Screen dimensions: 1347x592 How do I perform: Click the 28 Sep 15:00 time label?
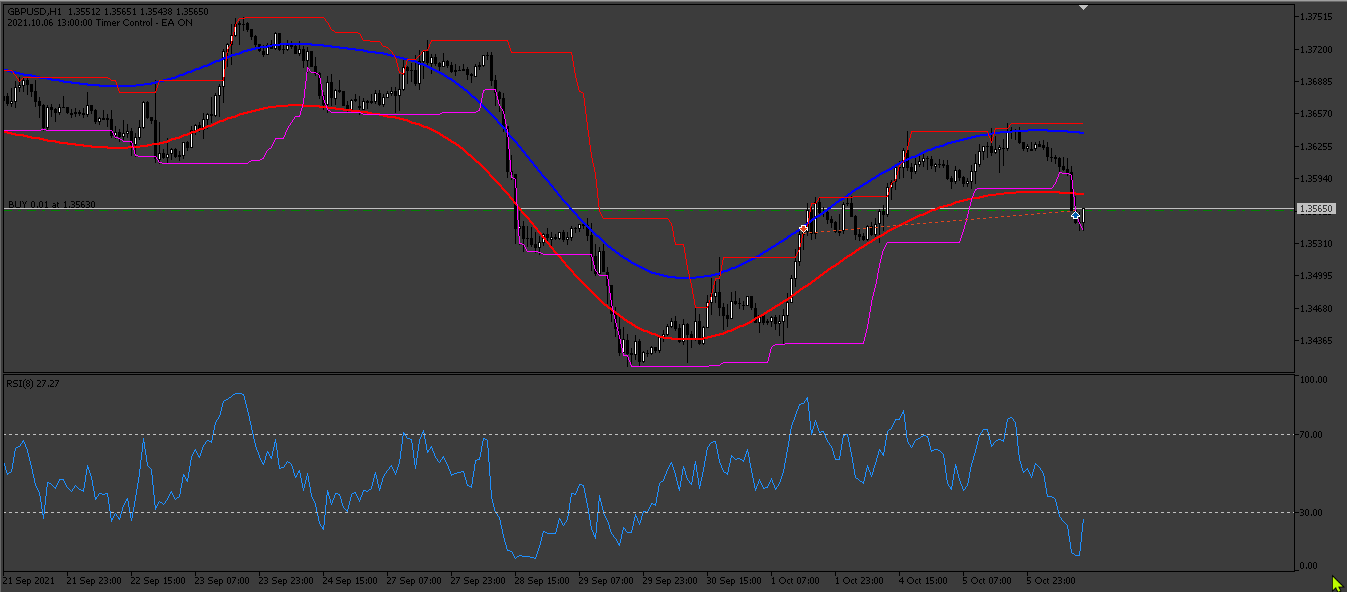coord(541,580)
